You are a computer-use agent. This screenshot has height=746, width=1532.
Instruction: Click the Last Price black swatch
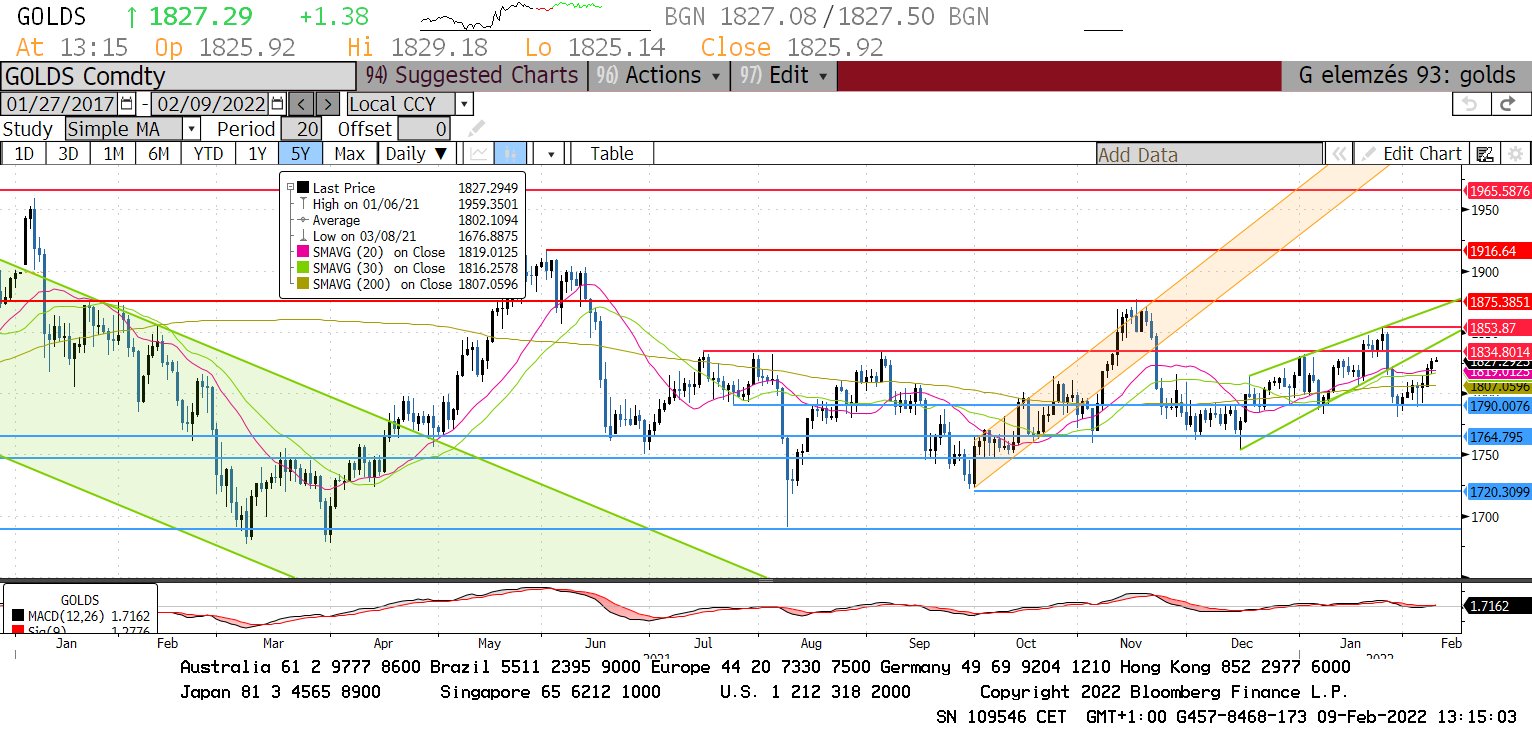(x=304, y=188)
